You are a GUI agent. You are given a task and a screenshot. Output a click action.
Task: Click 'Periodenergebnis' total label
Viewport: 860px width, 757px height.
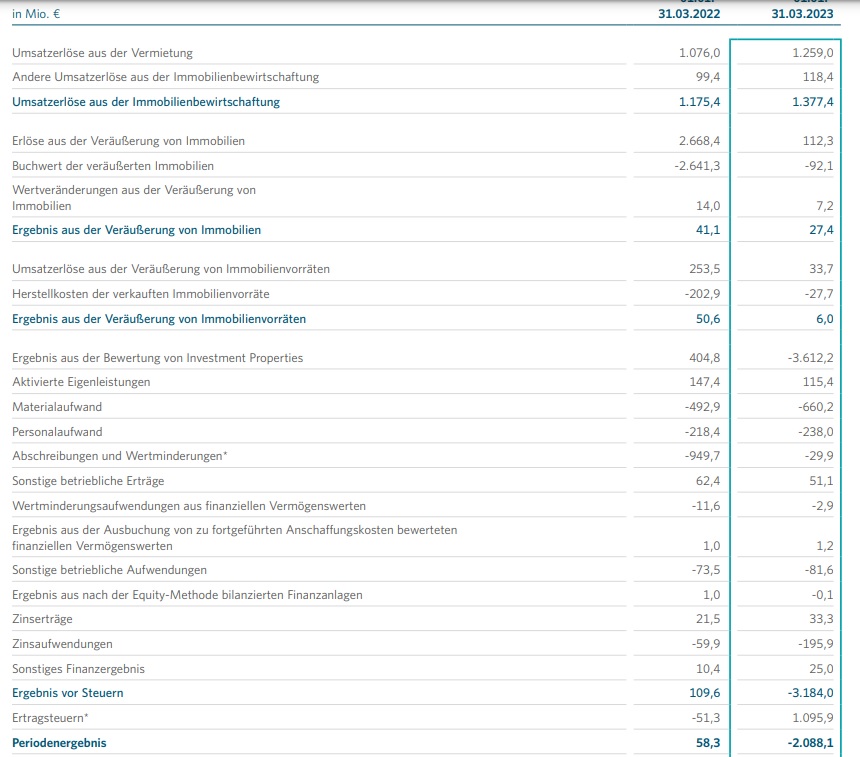(59, 743)
